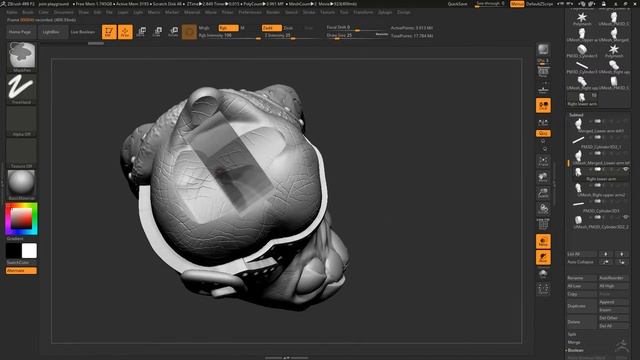The image size is (640, 360).
Task: Click the Solo icon in right shelf
Action: point(543,273)
